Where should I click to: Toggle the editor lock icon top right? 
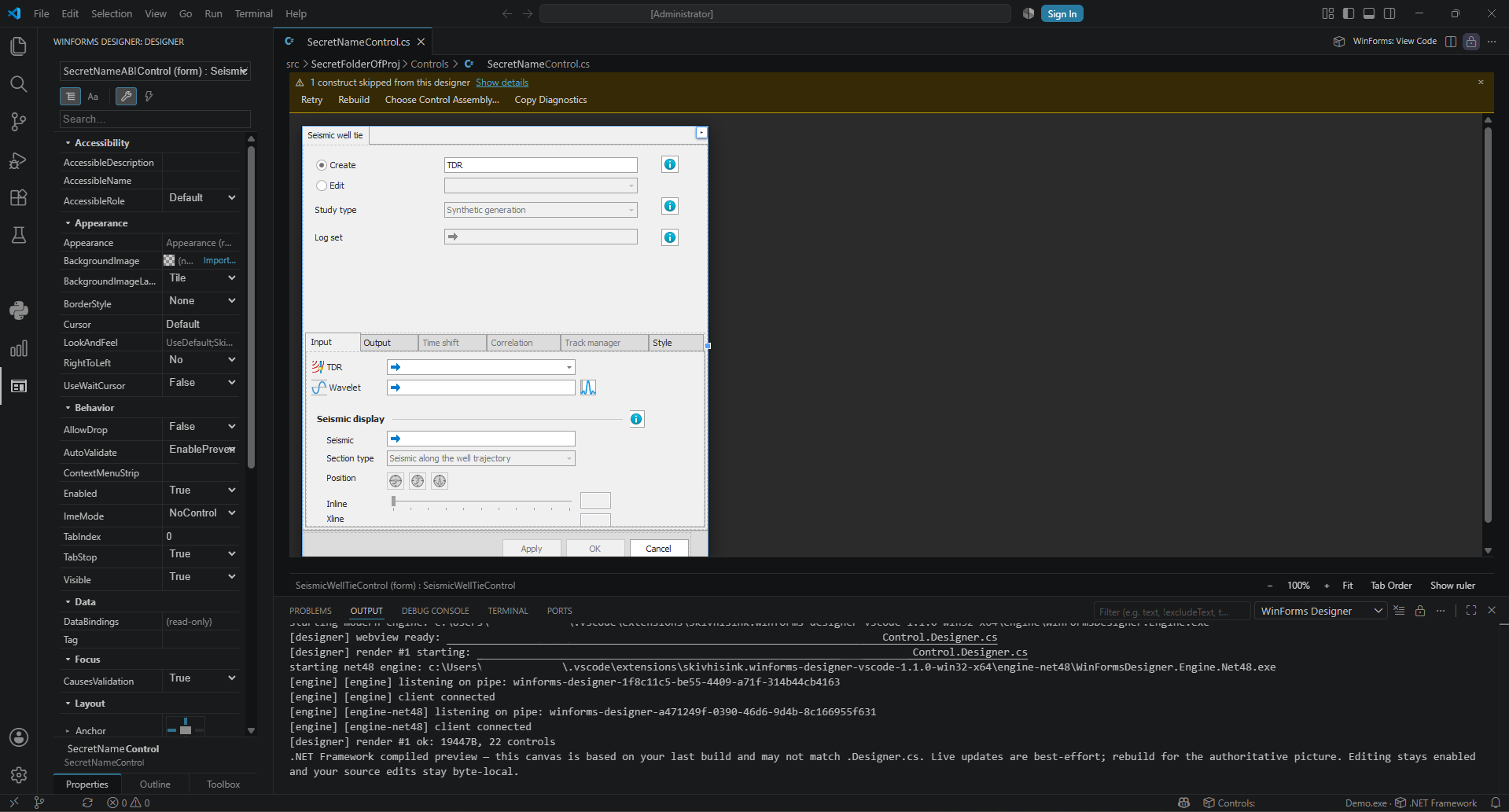pyautogui.click(x=1471, y=42)
